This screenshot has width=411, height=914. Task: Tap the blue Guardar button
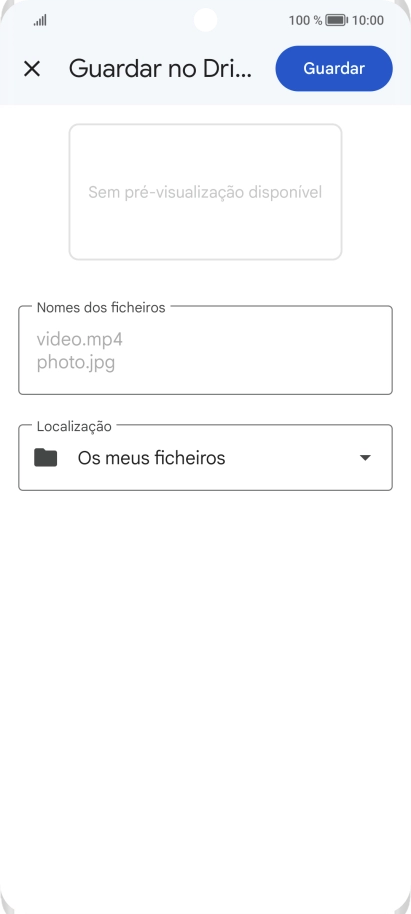point(334,69)
